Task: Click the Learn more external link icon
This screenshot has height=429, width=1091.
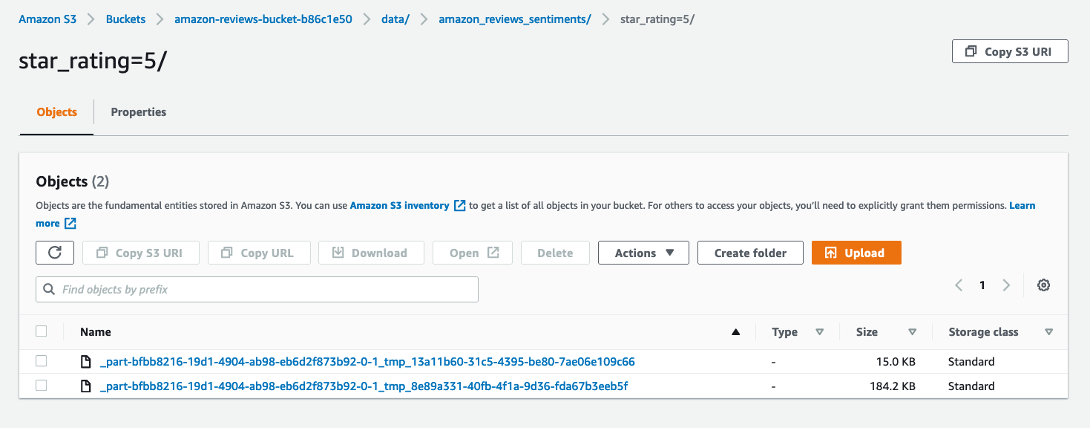Action: [x=70, y=224]
